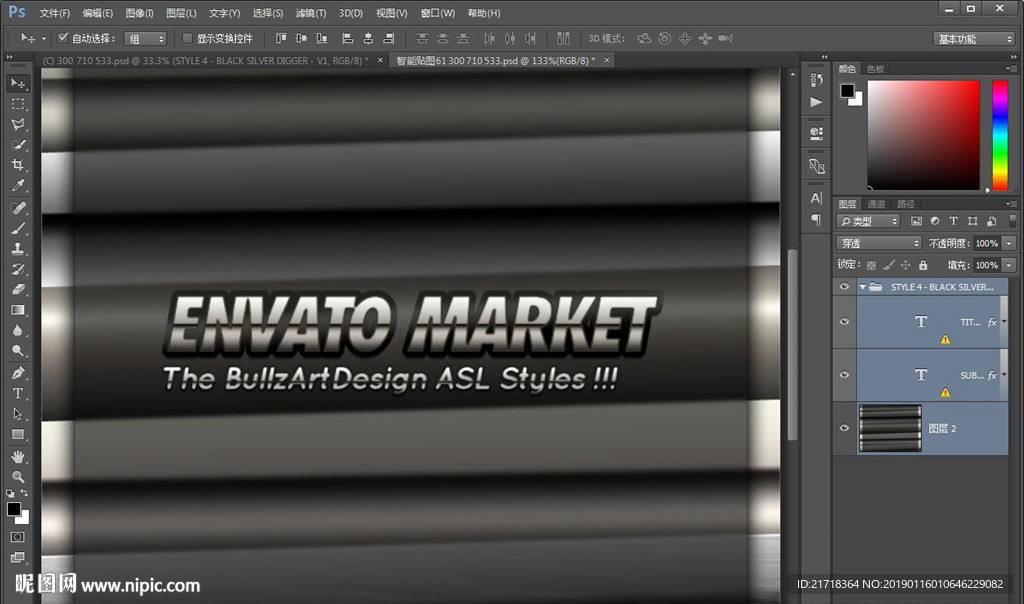Switch to the 通道 (Channels) tab

[x=876, y=204]
